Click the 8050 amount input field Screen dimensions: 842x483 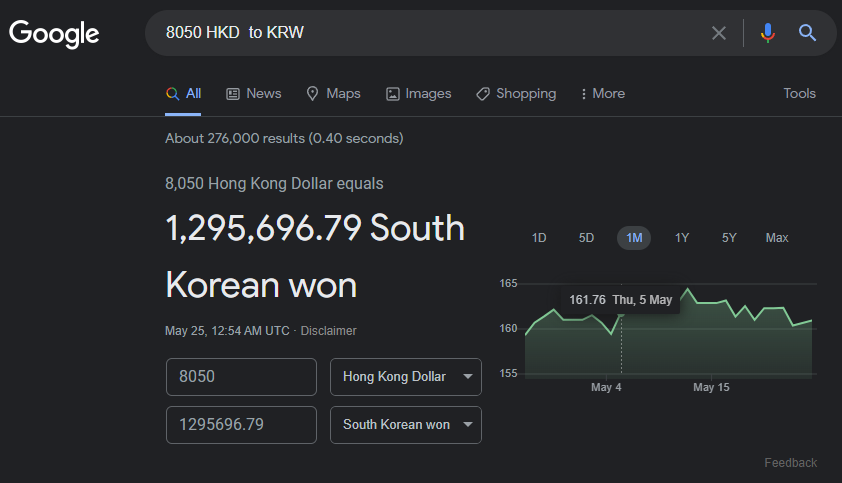click(x=241, y=377)
